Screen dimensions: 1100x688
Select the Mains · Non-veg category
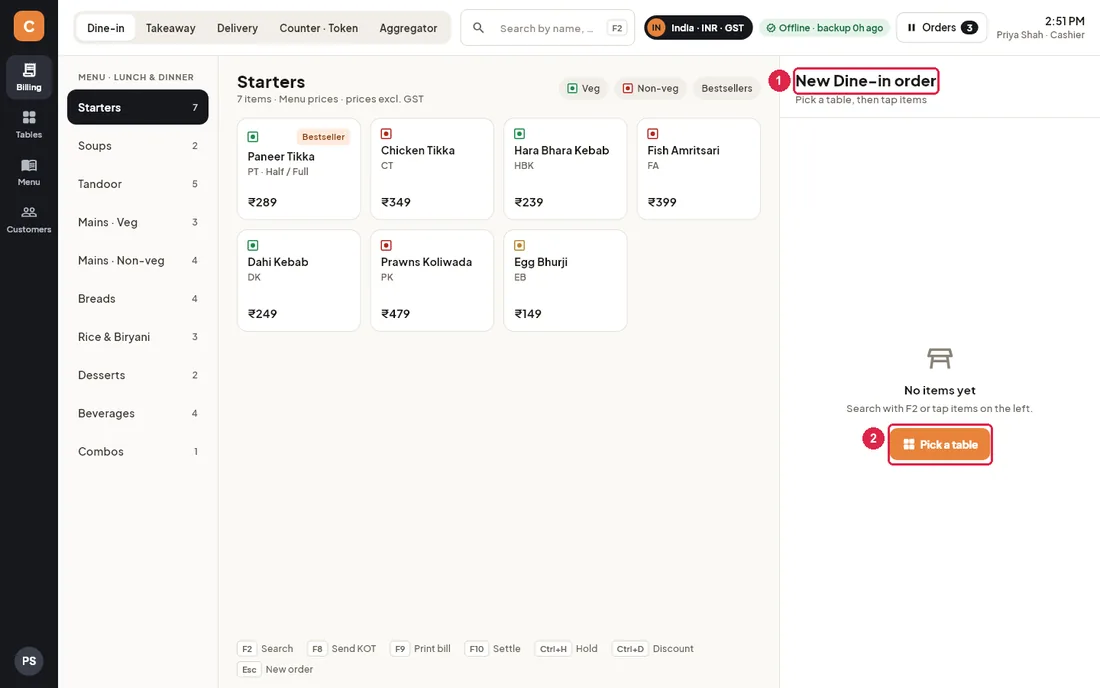138,260
